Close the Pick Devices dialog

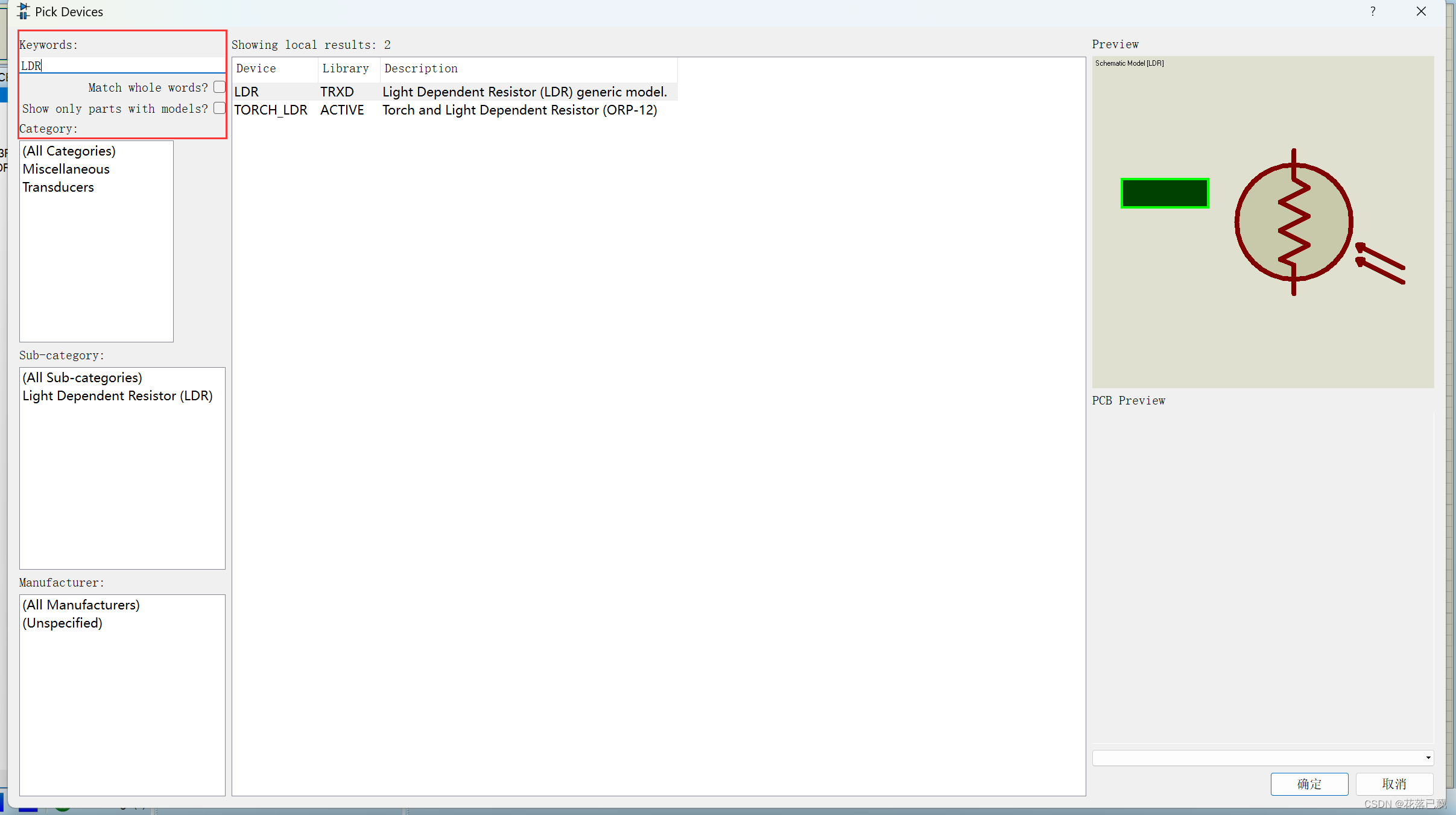[x=1422, y=11]
